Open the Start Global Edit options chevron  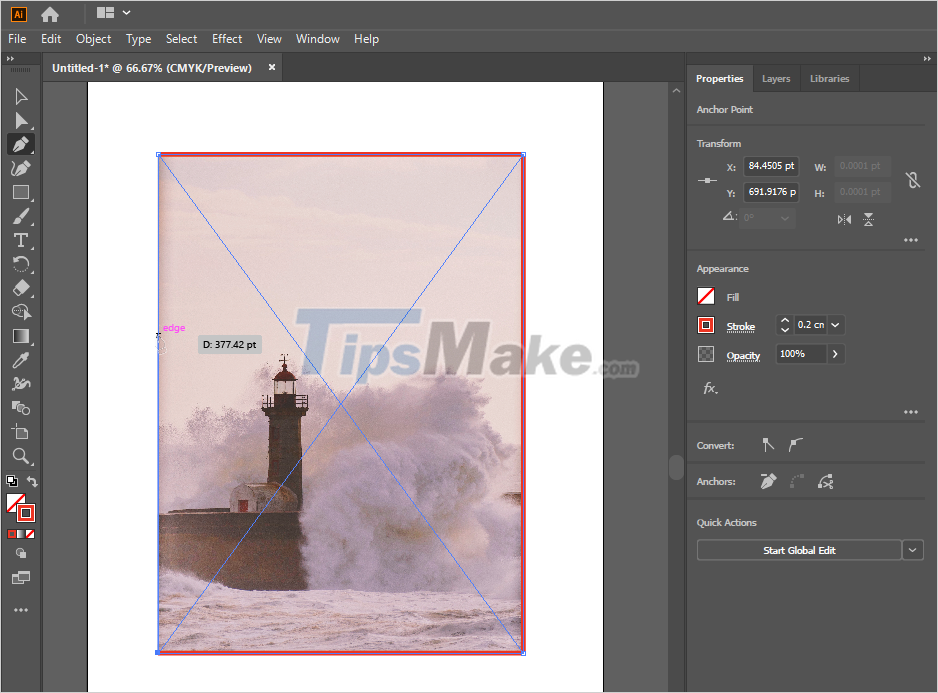pos(913,549)
